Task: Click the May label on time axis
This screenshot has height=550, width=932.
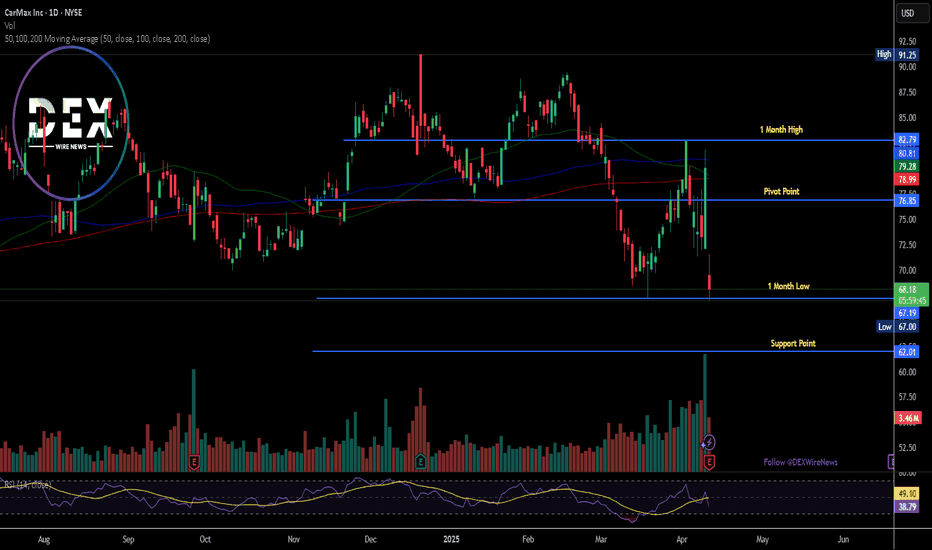Action: click(x=763, y=540)
